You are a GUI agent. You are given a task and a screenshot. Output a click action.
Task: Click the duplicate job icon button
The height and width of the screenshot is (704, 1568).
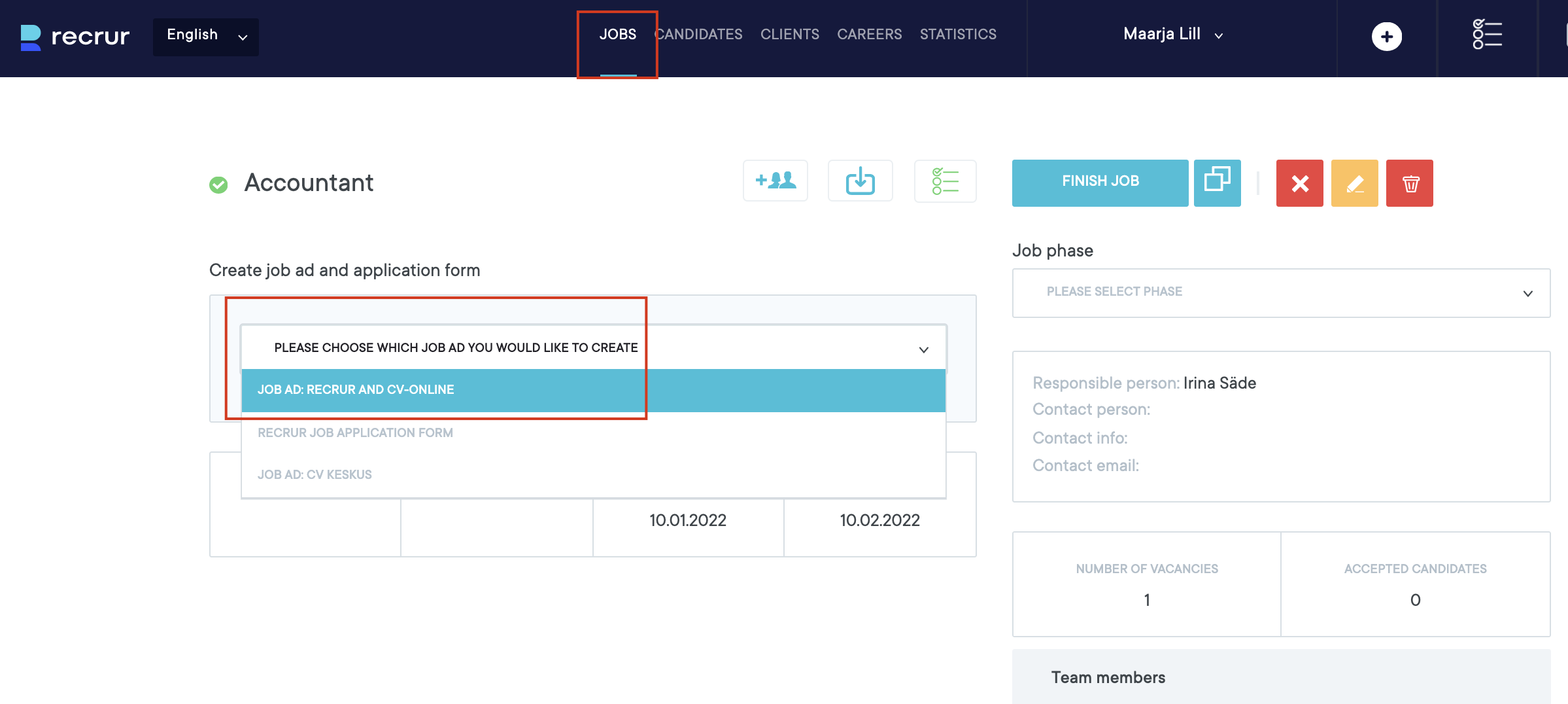click(1217, 183)
